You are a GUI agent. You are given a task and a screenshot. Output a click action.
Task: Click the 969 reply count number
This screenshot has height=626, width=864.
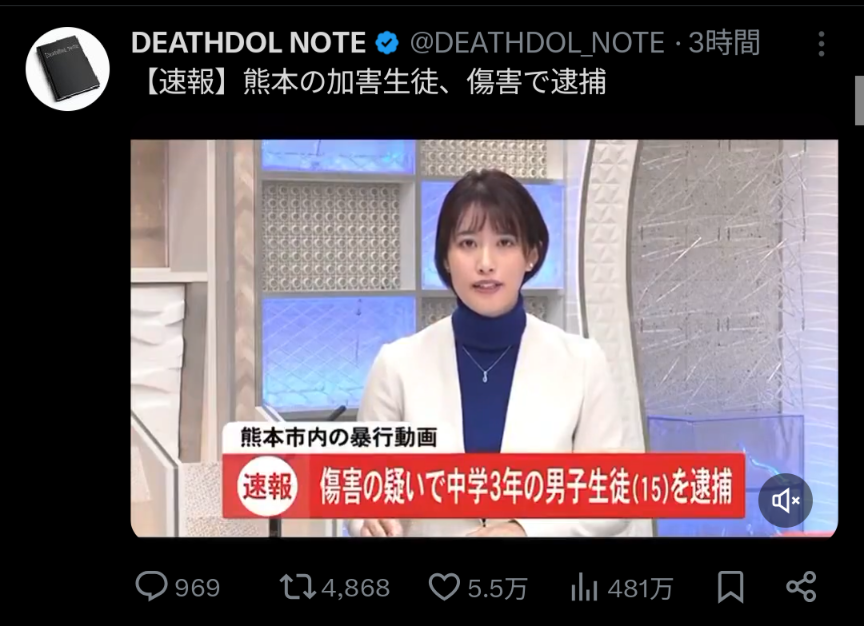197,588
